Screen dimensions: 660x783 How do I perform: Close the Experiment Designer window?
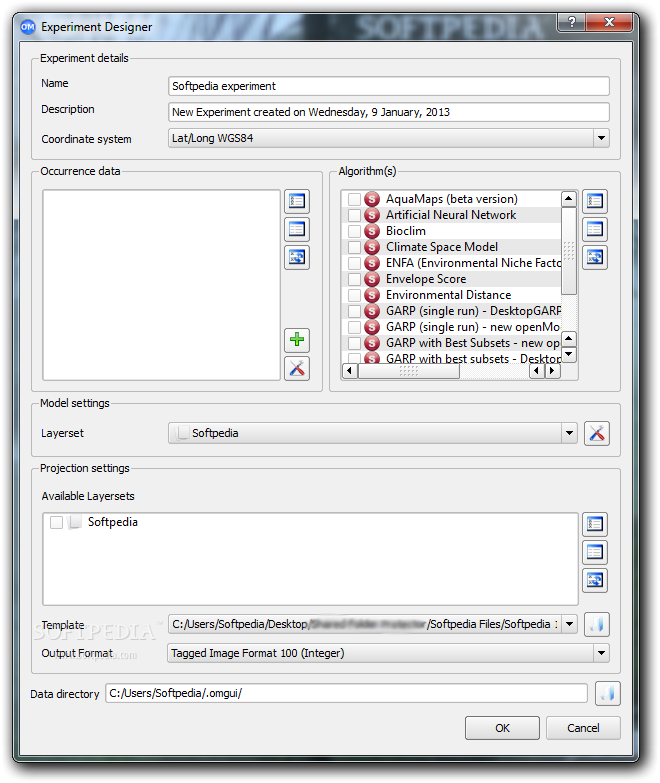[609, 21]
